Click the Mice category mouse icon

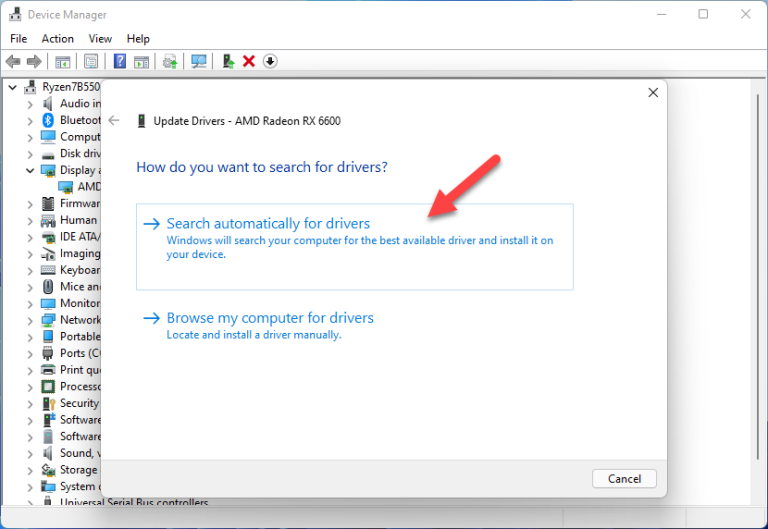[x=48, y=287]
